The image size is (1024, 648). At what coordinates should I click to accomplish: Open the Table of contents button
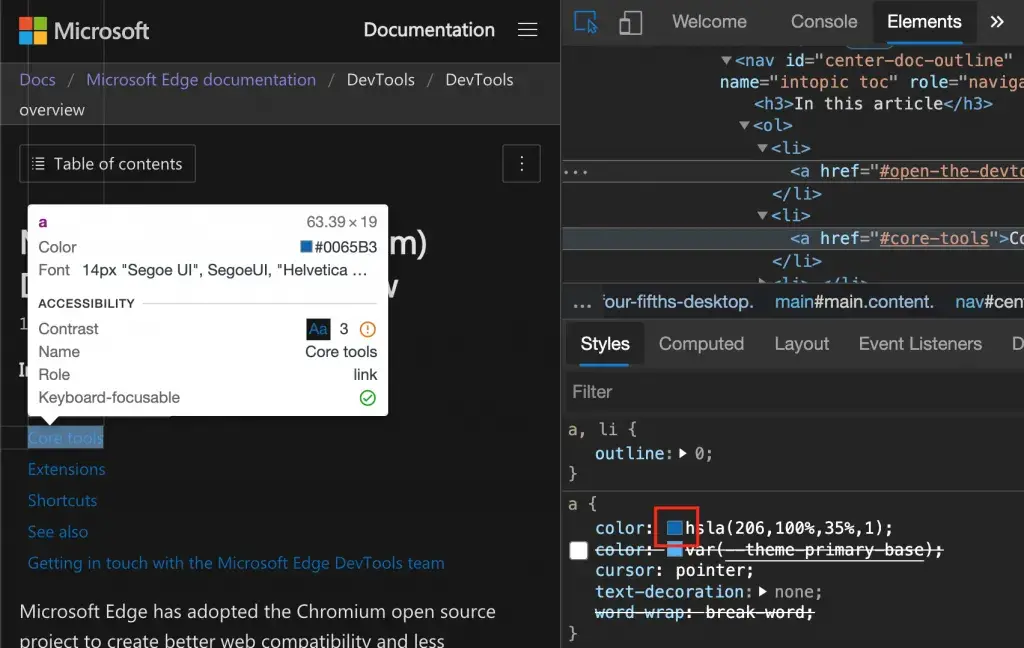tap(108, 163)
